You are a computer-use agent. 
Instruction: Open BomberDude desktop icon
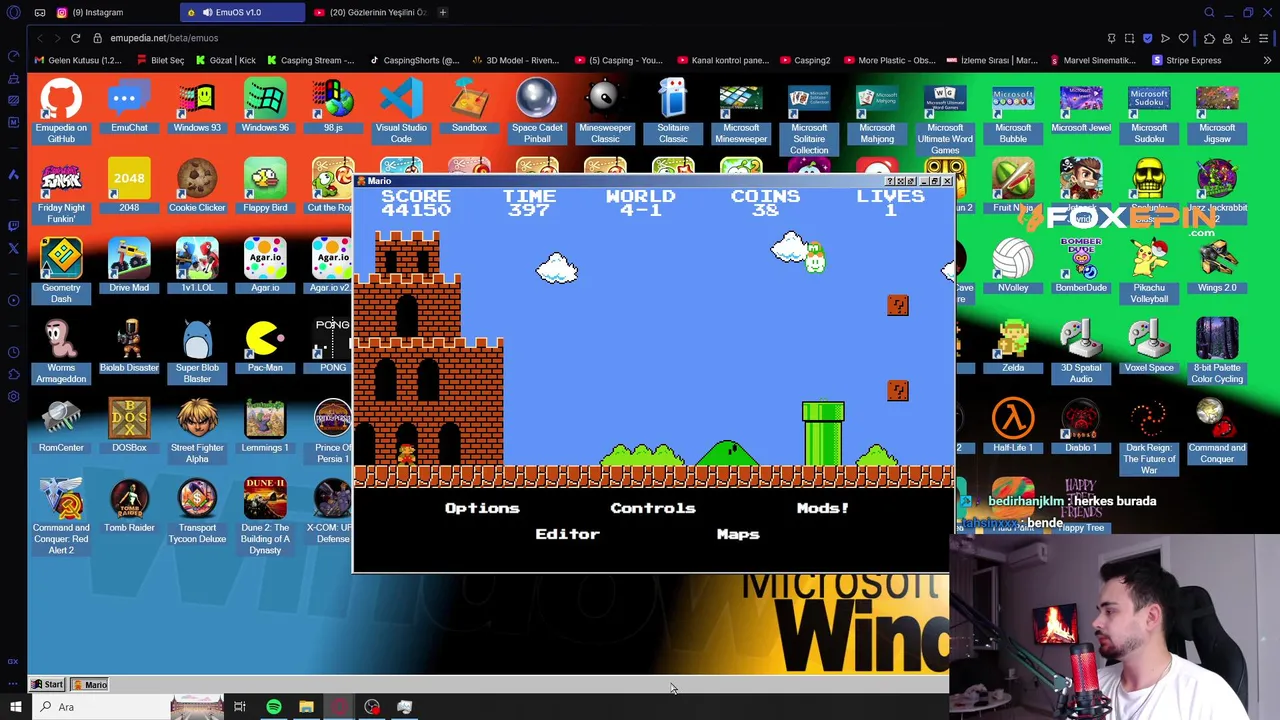[x=1081, y=265]
